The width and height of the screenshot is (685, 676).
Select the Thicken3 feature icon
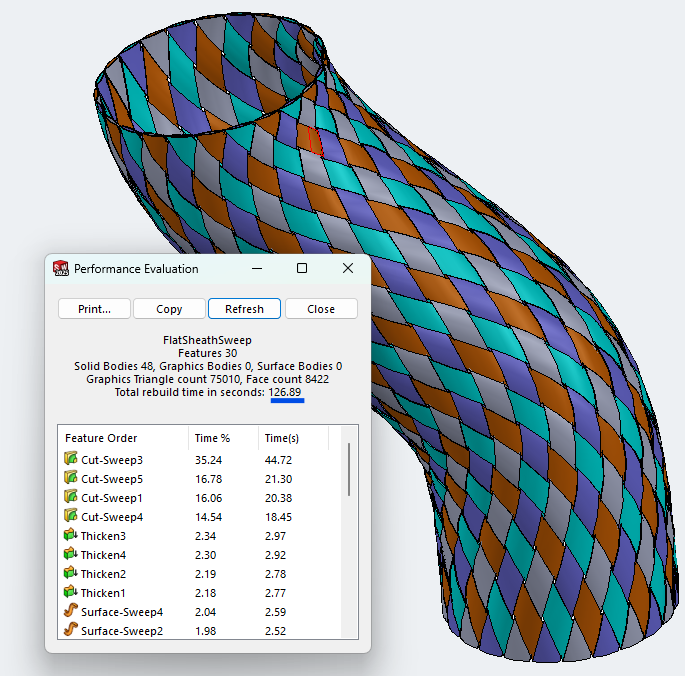pyautogui.click(x=70, y=536)
